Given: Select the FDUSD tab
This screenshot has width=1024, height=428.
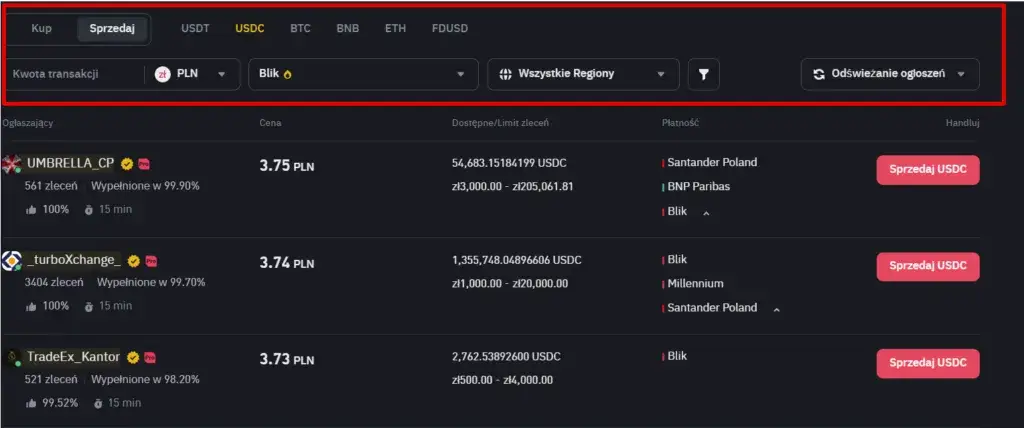Looking at the screenshot, I should point(450,29).
